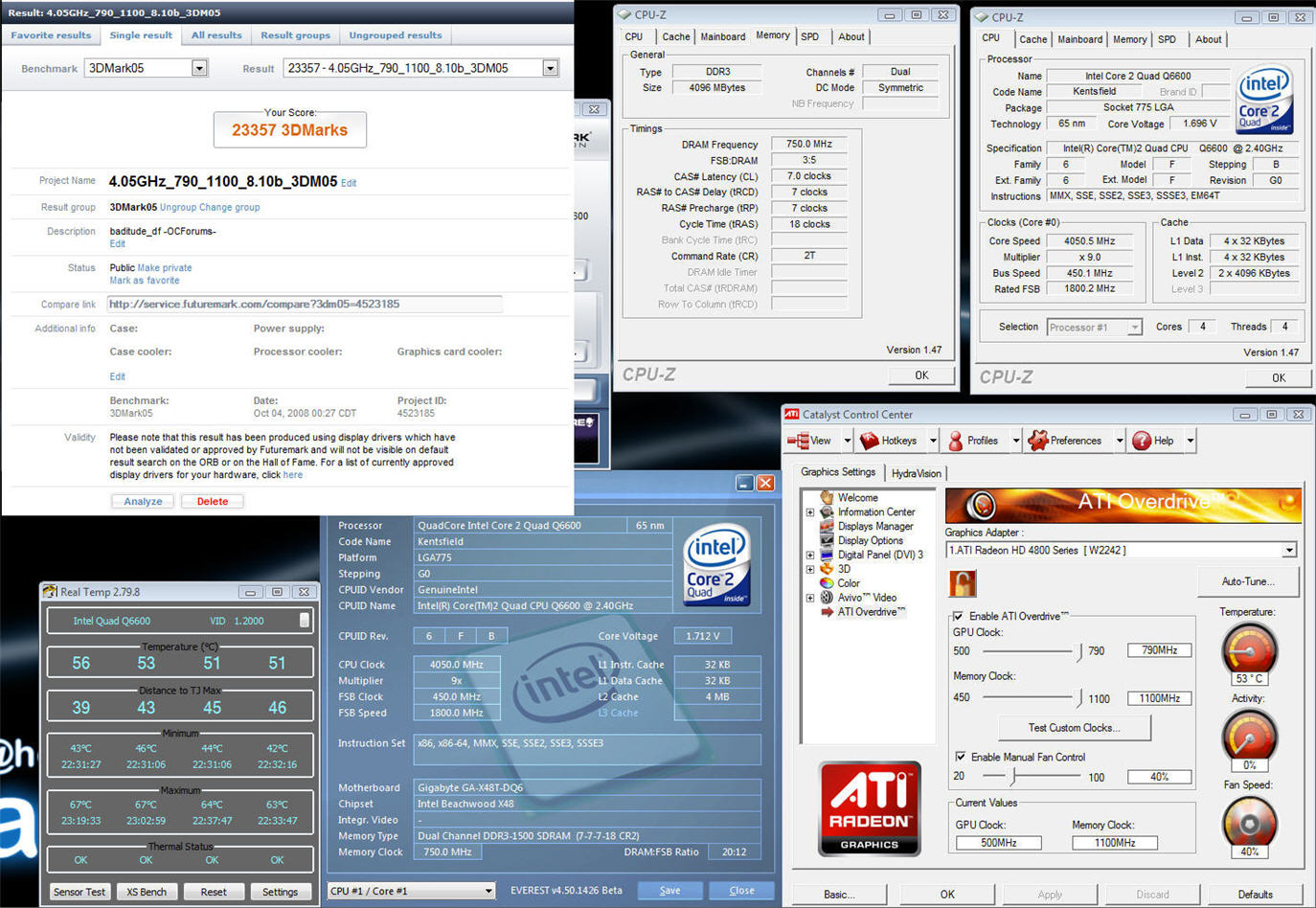Viewport: 1316px width, 908px height.
Task: Click the Compare link URL field
Action: [305, 304]
